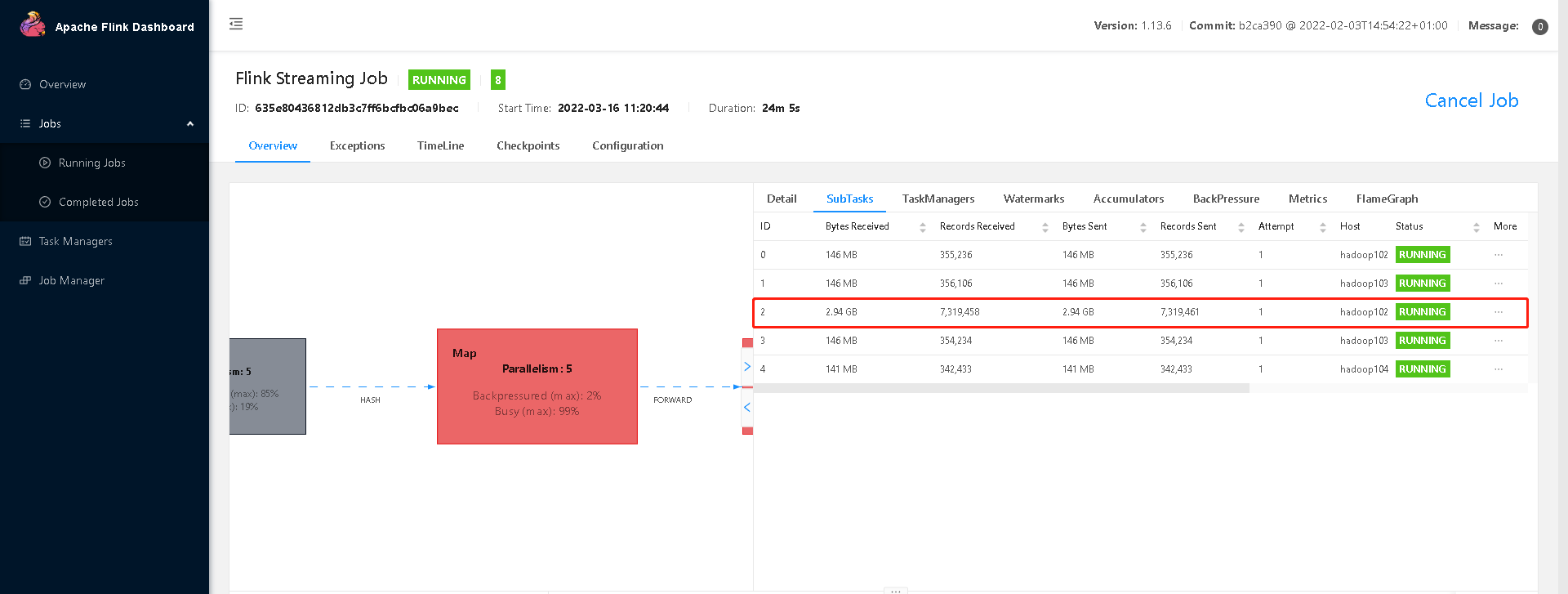Screen dimensions: 1568x594
Task: Open the More menu for subtask 2
Action: 1499,312
